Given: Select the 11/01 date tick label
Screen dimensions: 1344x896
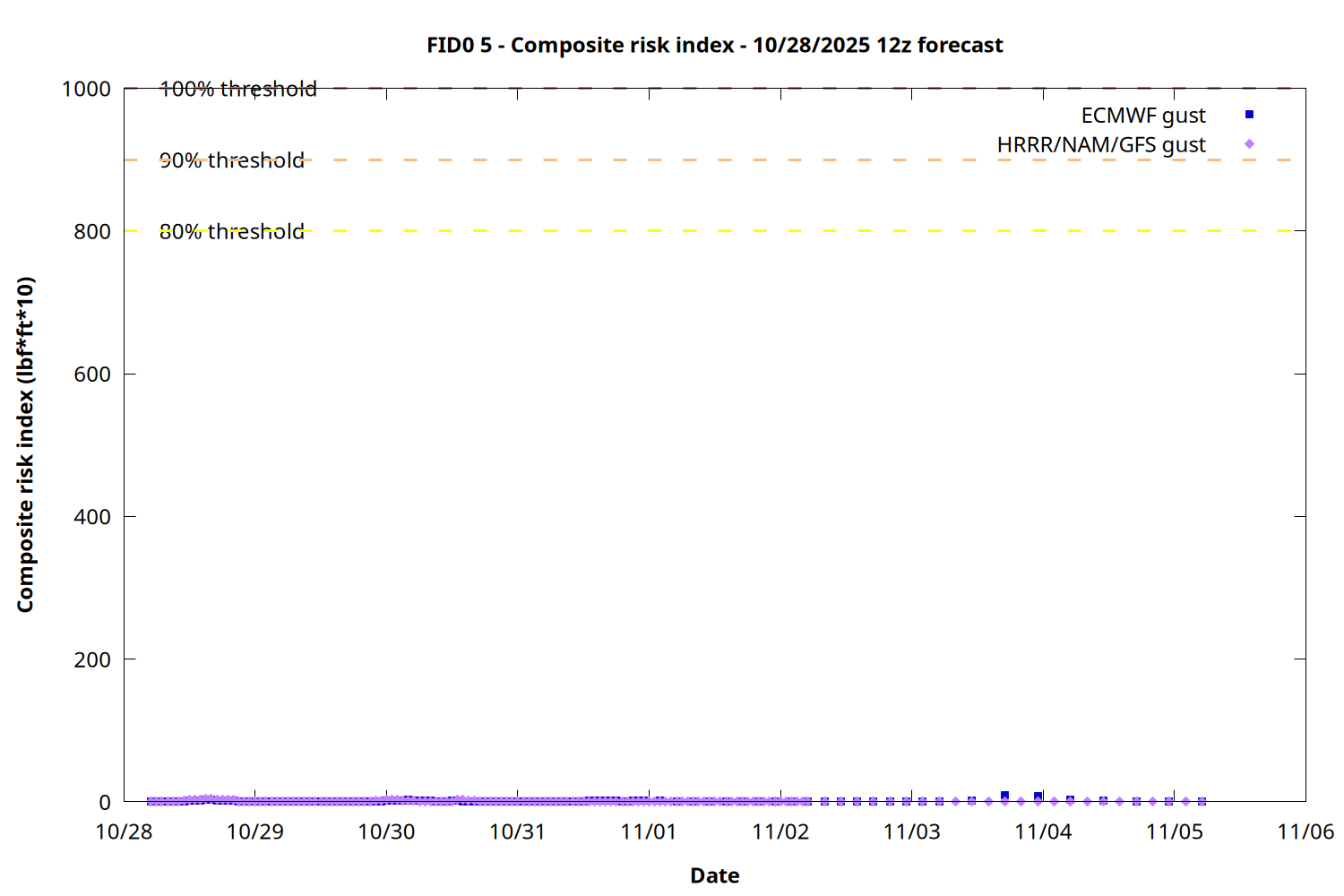Looking at the screenshot, I should 649,831.
